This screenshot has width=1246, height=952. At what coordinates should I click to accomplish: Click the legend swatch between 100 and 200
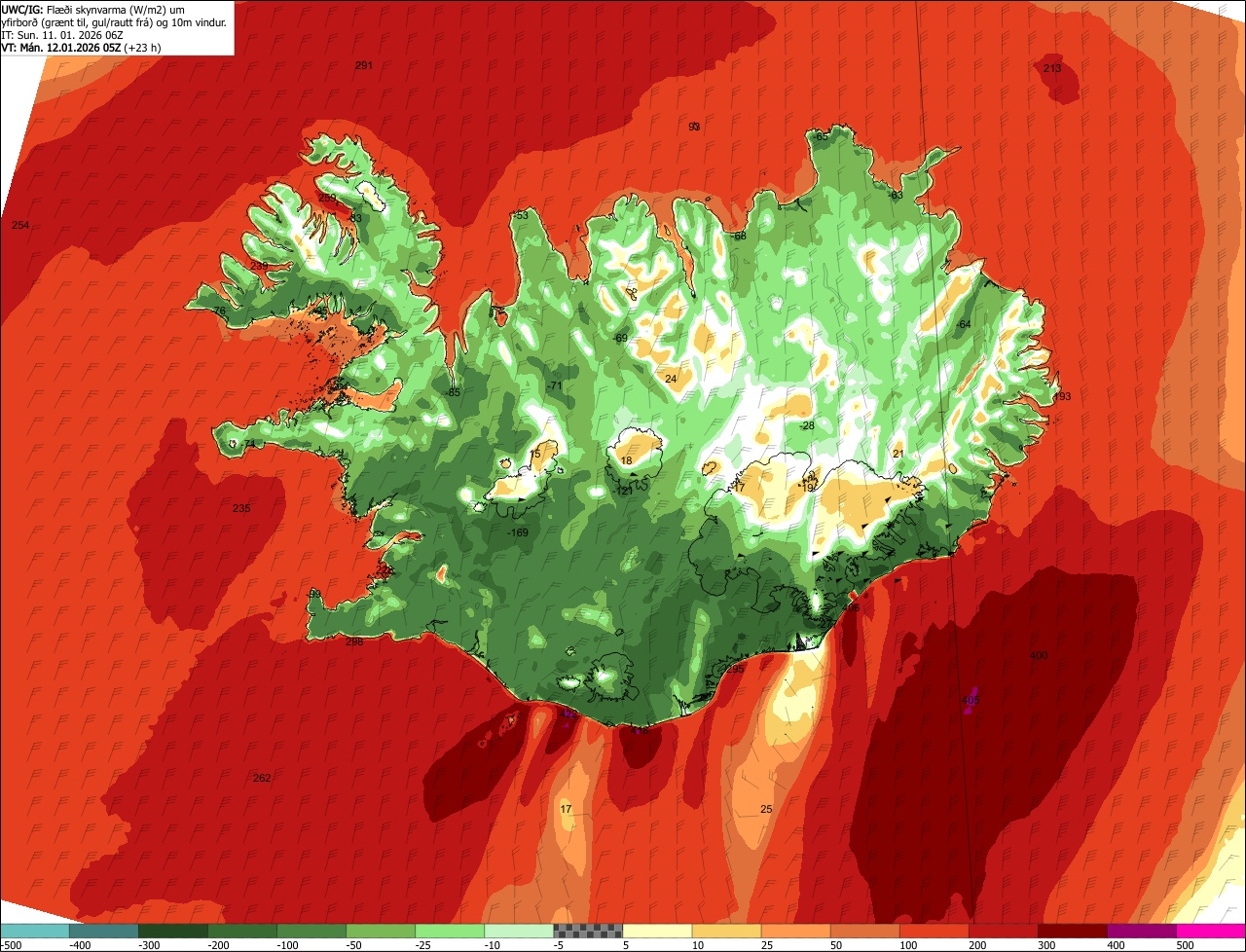click(934, 931)
